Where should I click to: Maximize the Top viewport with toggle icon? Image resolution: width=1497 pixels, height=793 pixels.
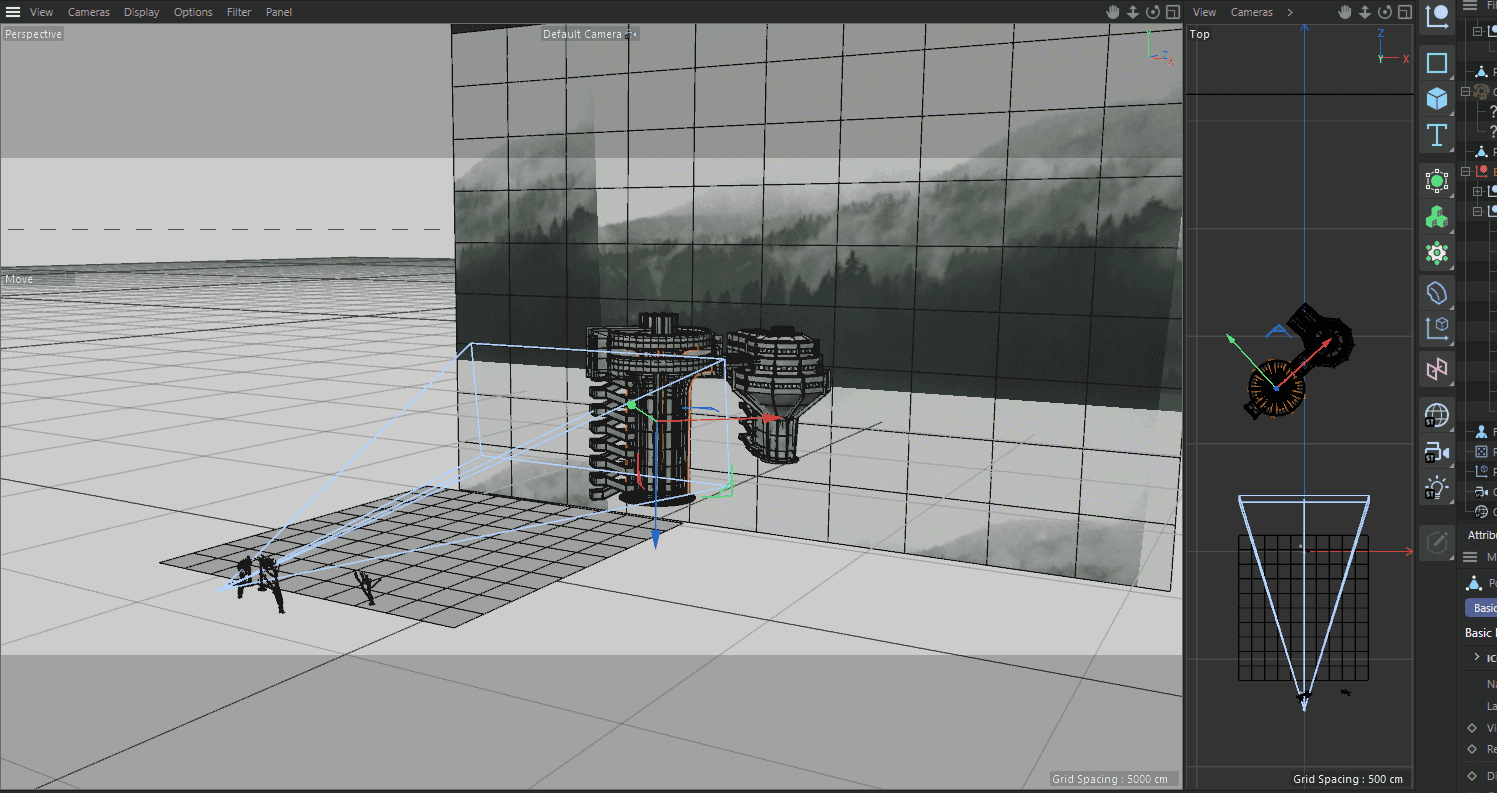[1406, 12]
